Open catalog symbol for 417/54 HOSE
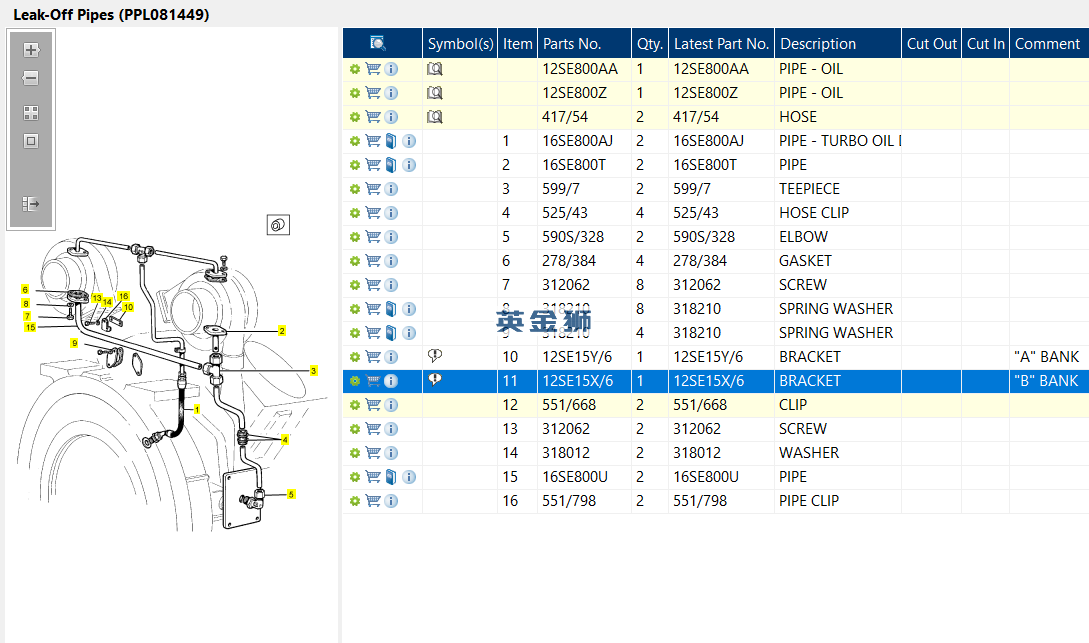Screen dimensions: 1089x643 point(434,117)
